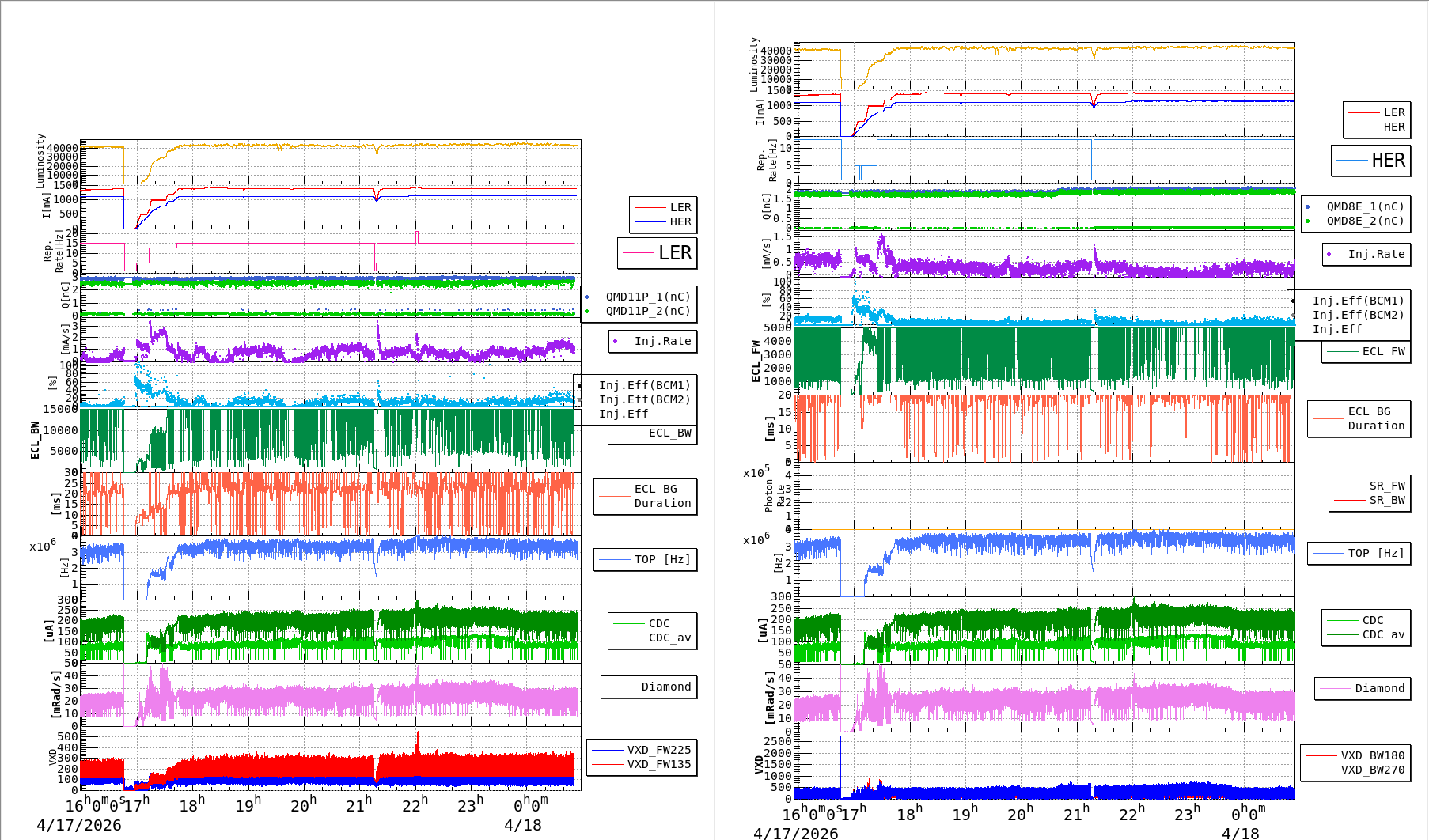Viewport: 1429px width, 840px height.
Task: Click VXD_FW135 red line legend entry
Action: click(x=642, y=764)
